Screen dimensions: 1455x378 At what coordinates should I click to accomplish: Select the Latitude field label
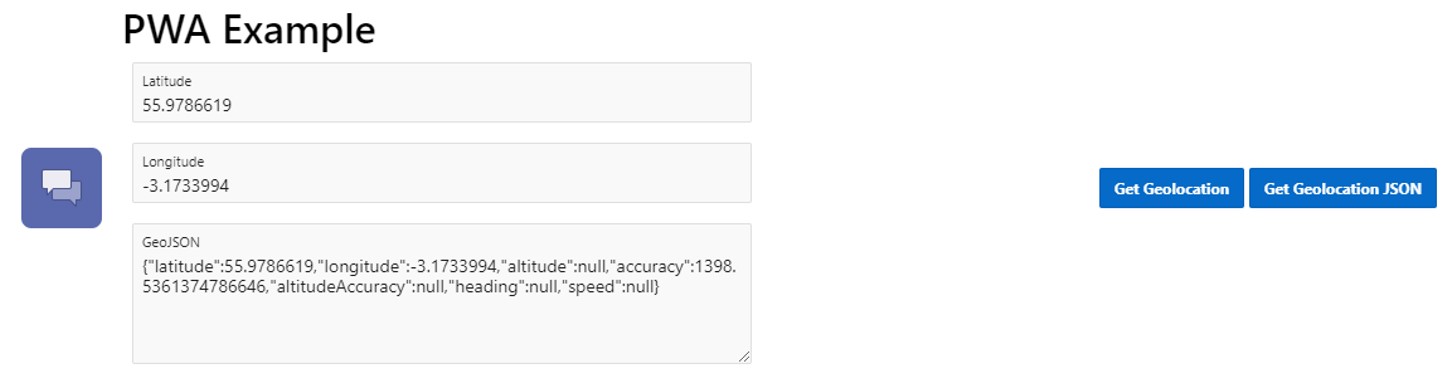pyautogui.click(x=167, y=81)
